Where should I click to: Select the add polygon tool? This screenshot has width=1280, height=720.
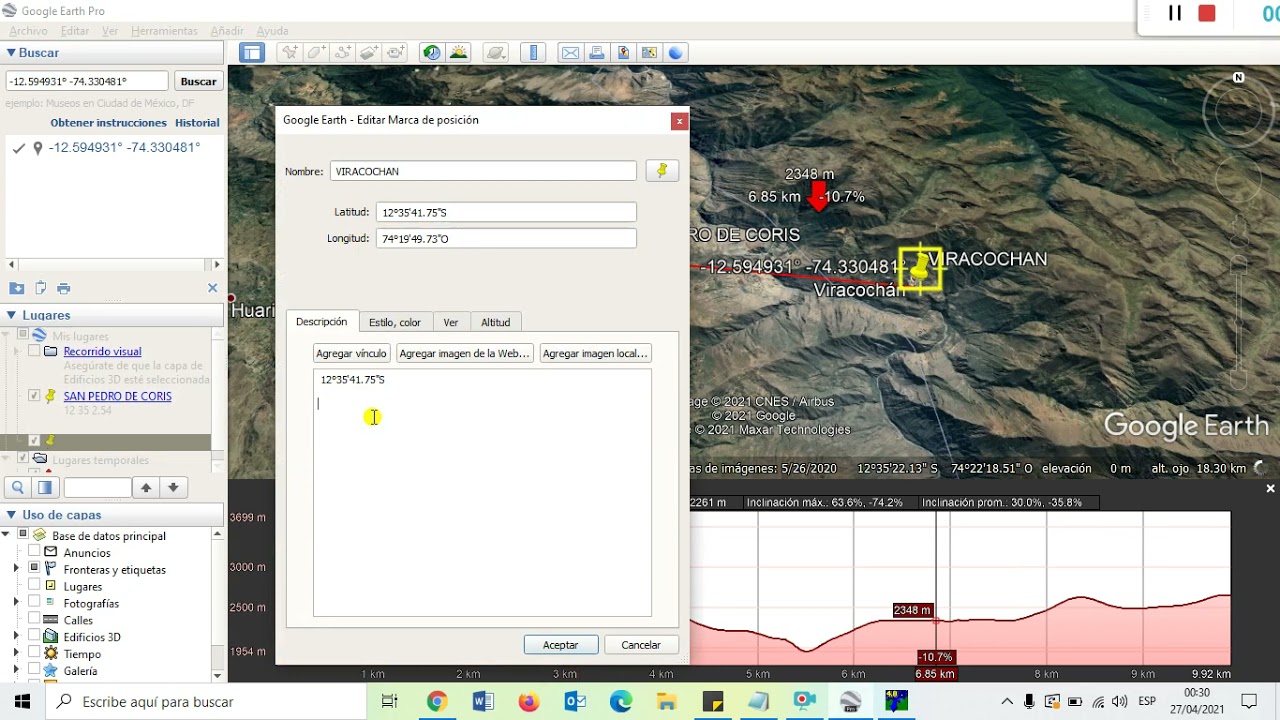[316, 53]
